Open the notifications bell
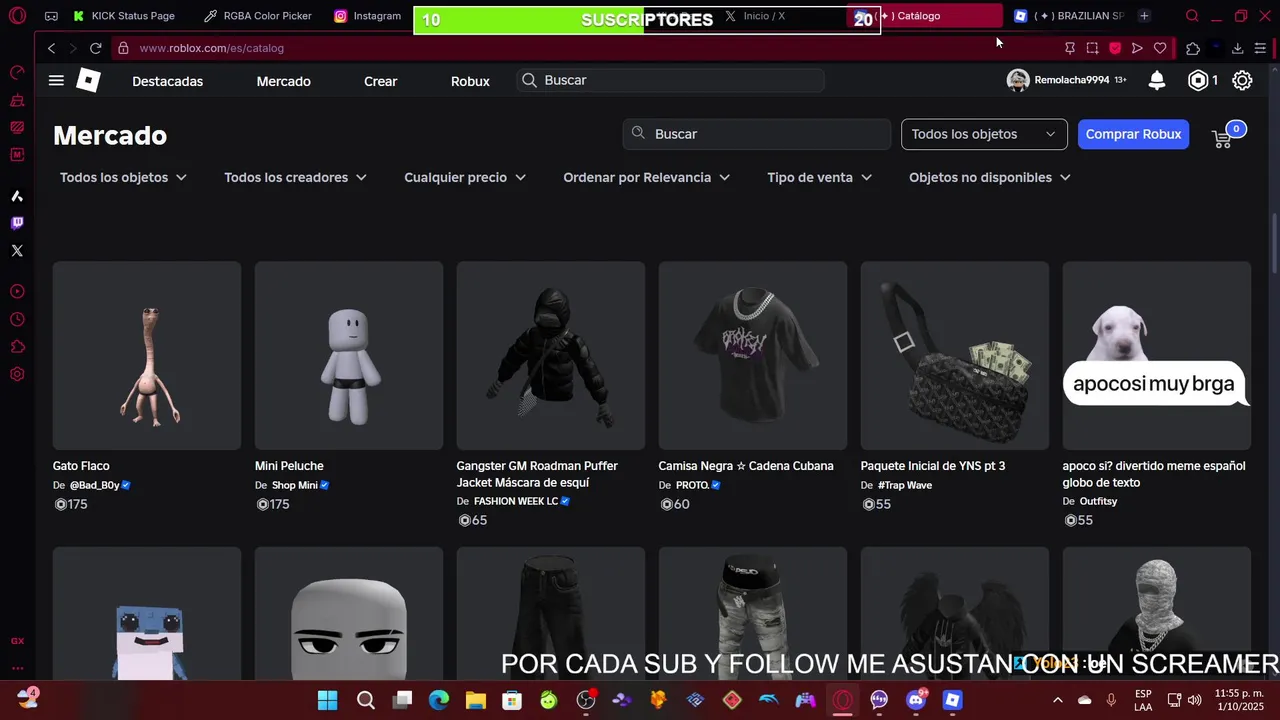 pyautogui.click(x=1157, y=81)
